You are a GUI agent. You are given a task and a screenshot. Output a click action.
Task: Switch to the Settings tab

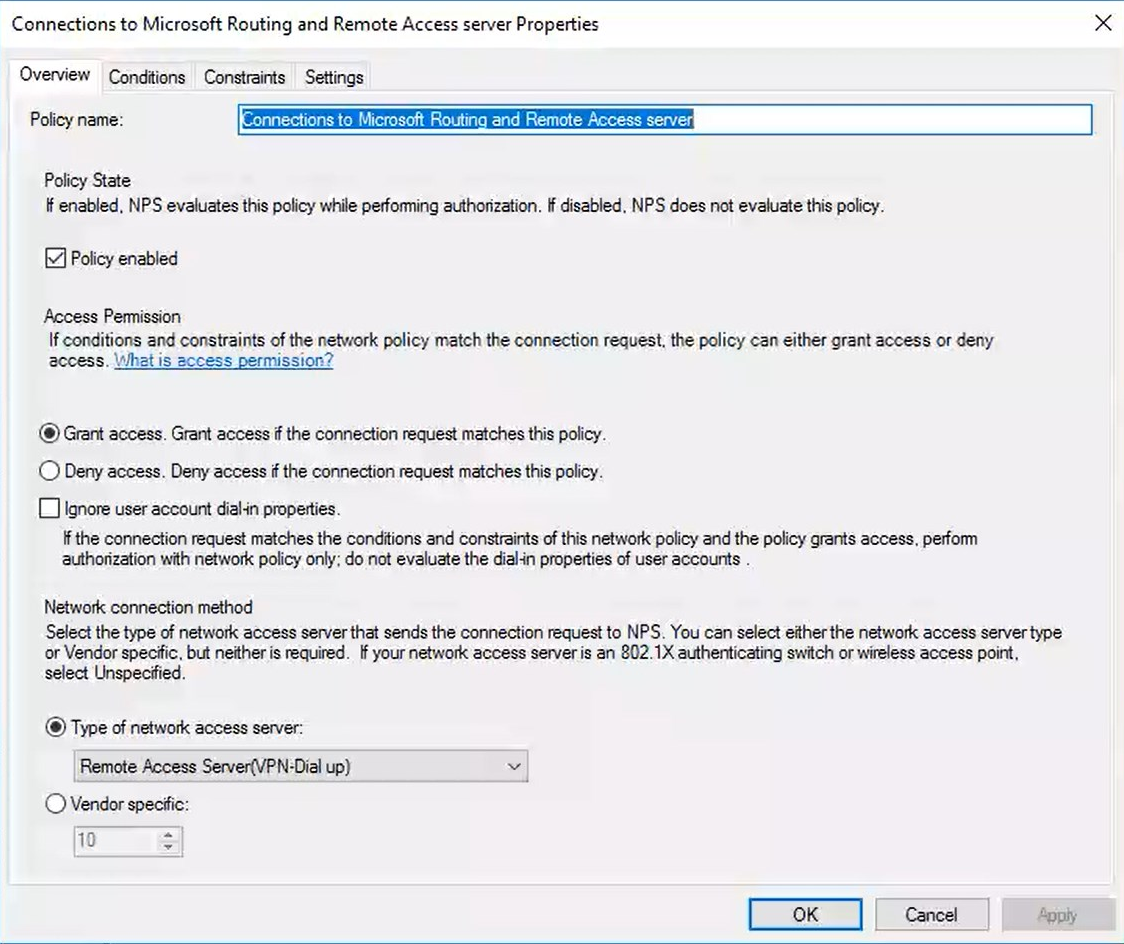334,77
